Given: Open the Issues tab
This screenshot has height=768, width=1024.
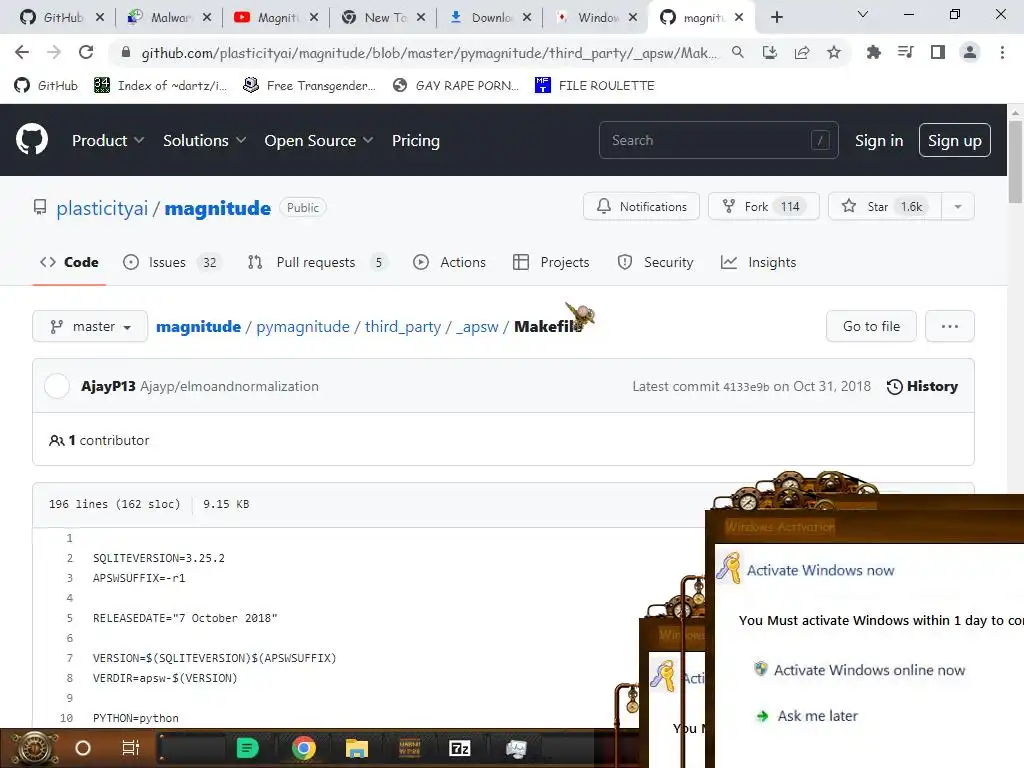Looking at the screenshot, I should tap(172, 262).
